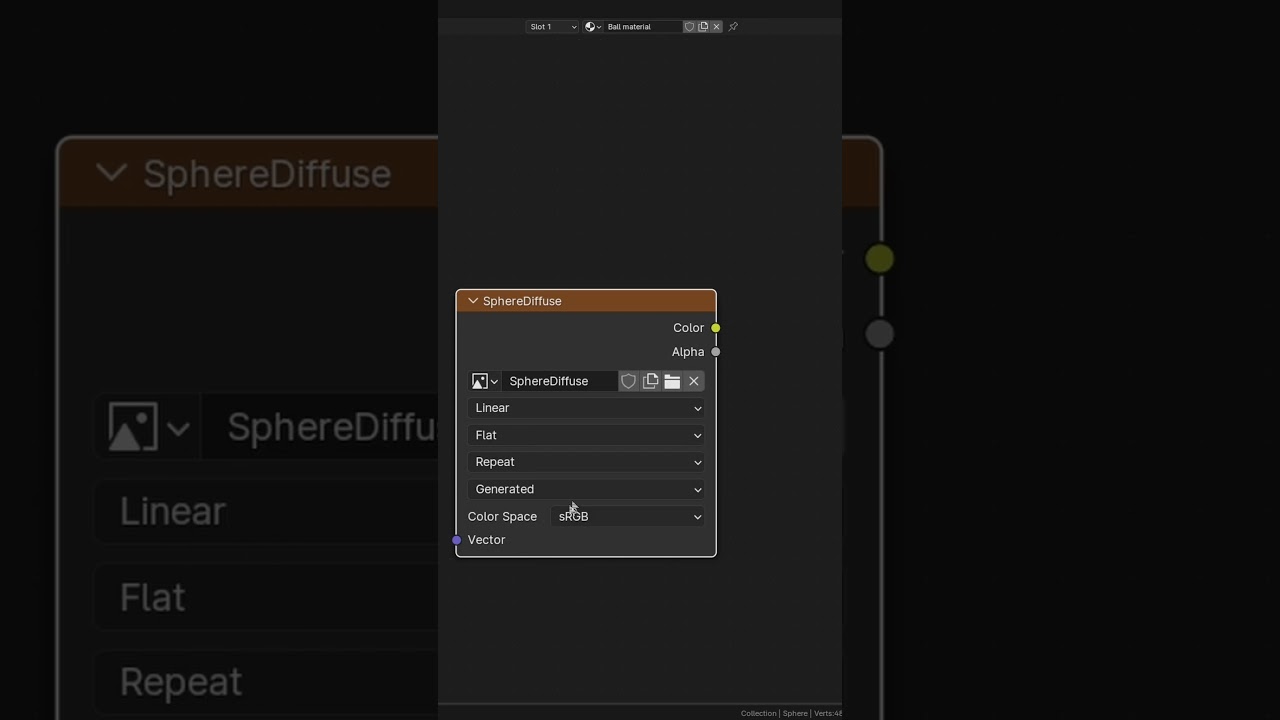Click the Collection | Sphere status bar text
Image resolution: width=1280 pixels, height=720 pixels.
pyautogui.click(x=774, y=713)
